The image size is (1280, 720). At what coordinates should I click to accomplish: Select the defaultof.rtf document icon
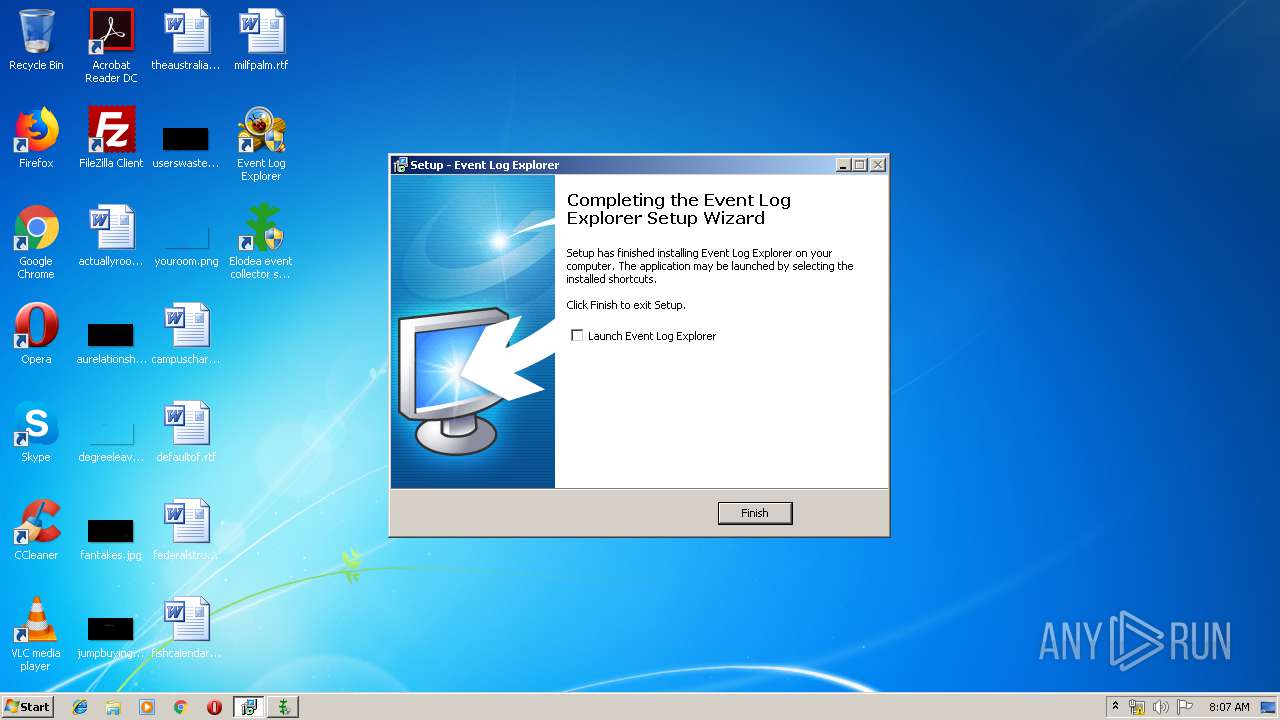point(186,432)
